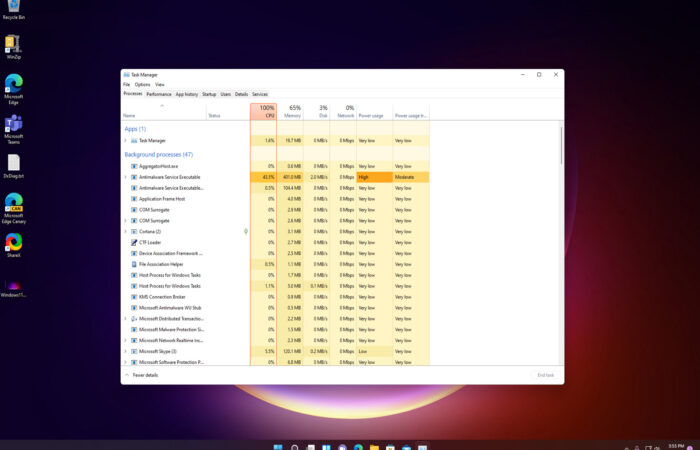Click the CTF Loader process icon
700x450 pixels.
134,242
